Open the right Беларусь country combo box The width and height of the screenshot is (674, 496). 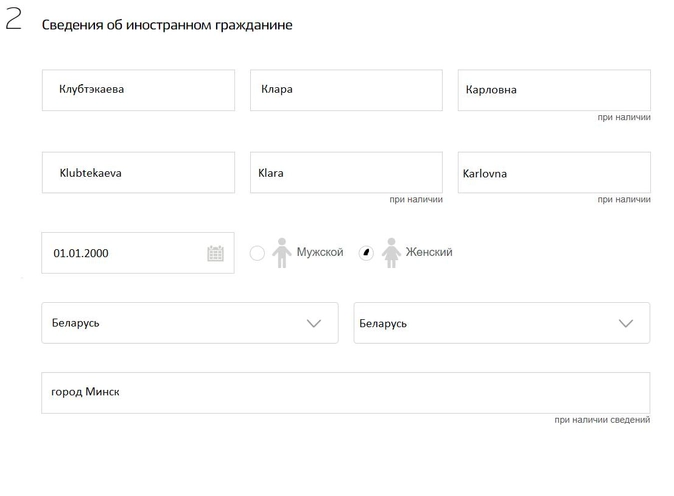[x=502, y=323]
